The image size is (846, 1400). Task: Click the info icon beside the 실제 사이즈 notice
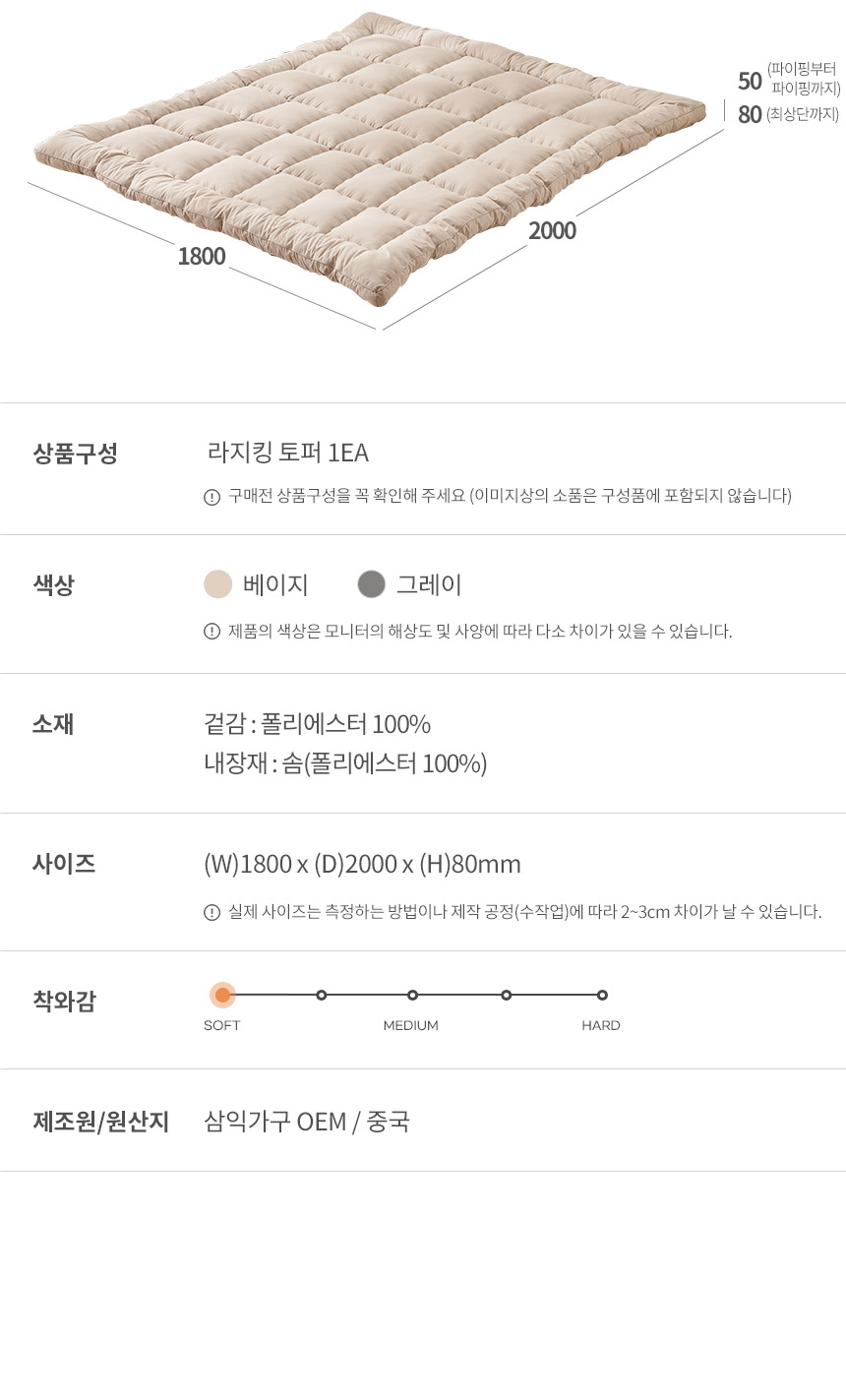[x=211, y=912]
